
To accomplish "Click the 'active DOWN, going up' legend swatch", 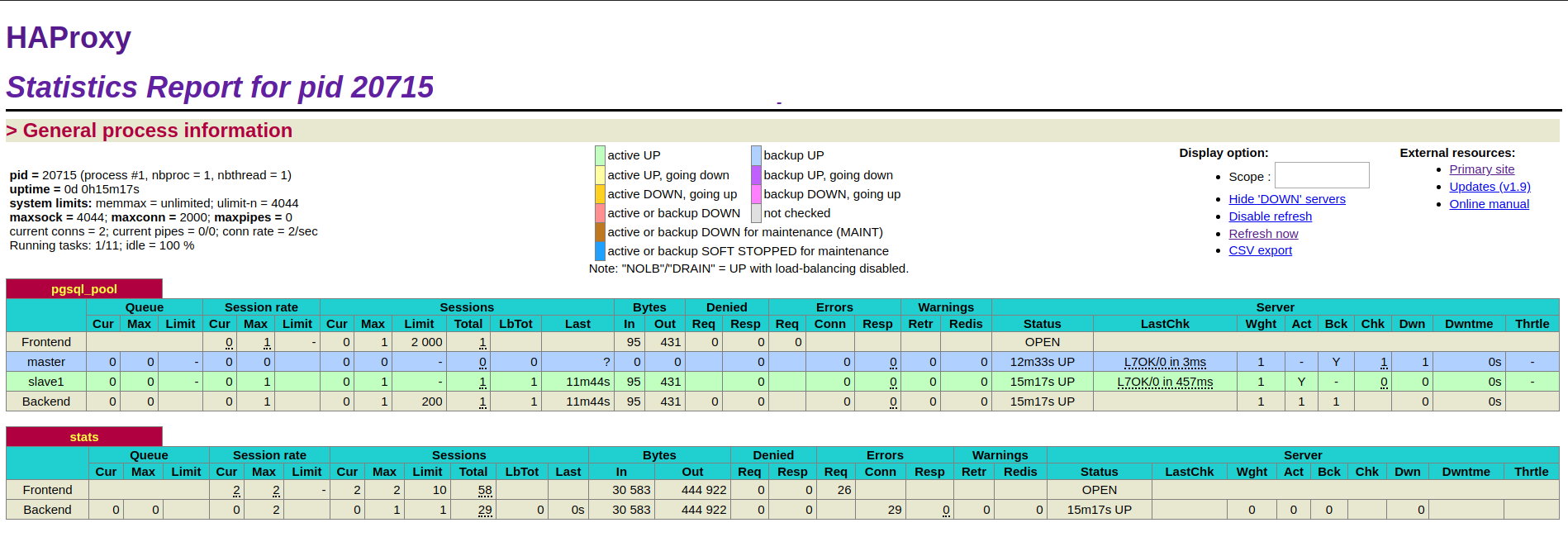I will [x=600, y=193].
